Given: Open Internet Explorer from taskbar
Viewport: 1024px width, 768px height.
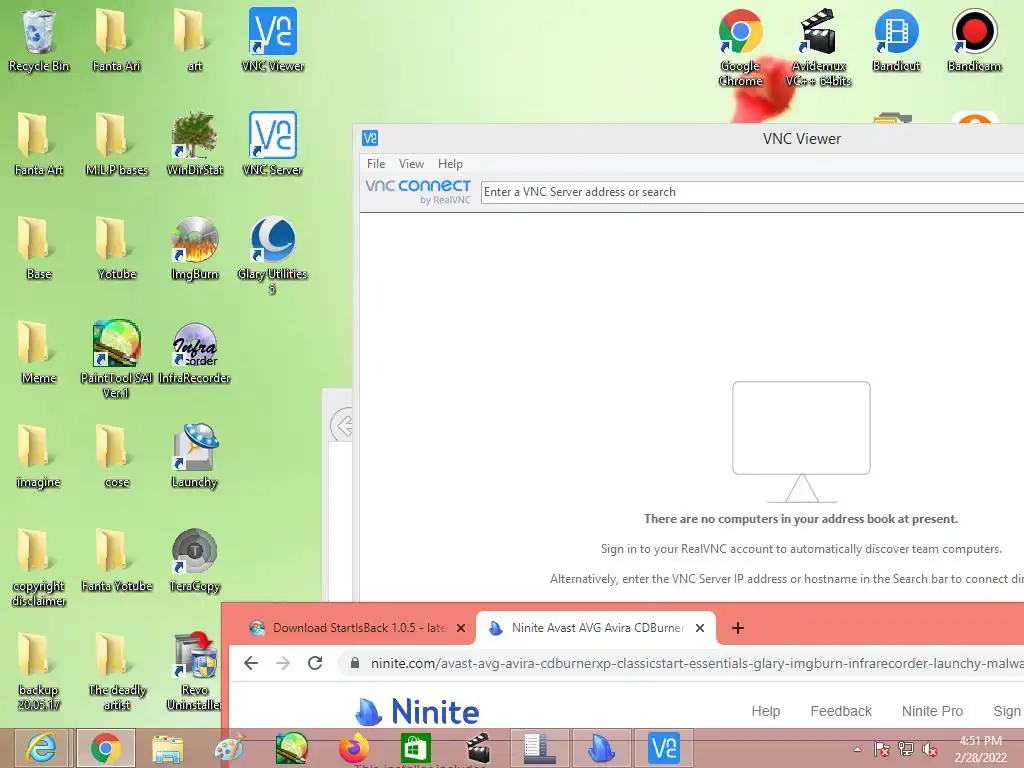Looking at the screenshot, I should (x=42, y=748).
